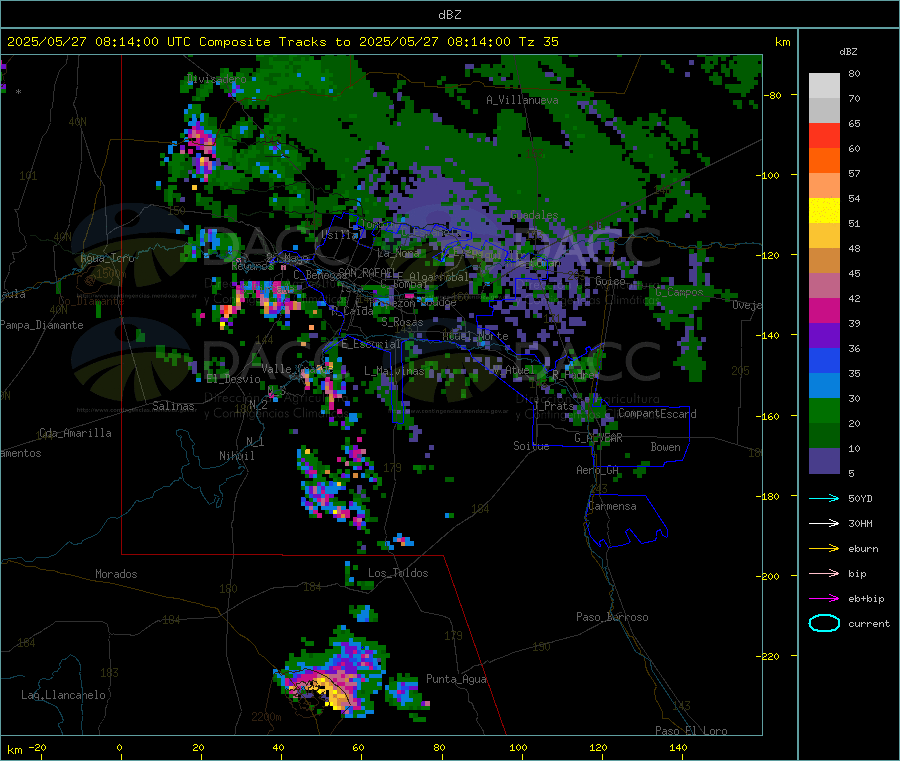Click the Lag.Llancanelo place label
Viewport: 900px width, 761px height.
(x=63, y=695)
